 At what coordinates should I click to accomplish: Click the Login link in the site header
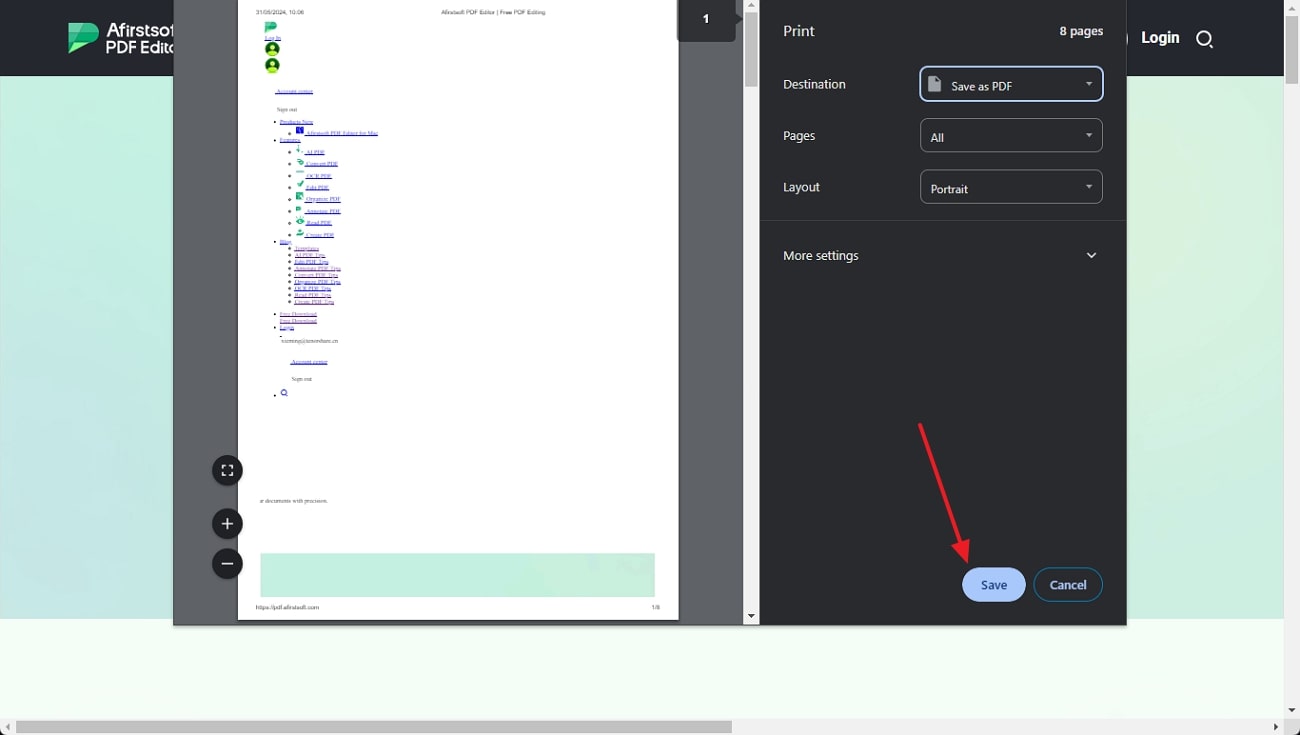1160,37
